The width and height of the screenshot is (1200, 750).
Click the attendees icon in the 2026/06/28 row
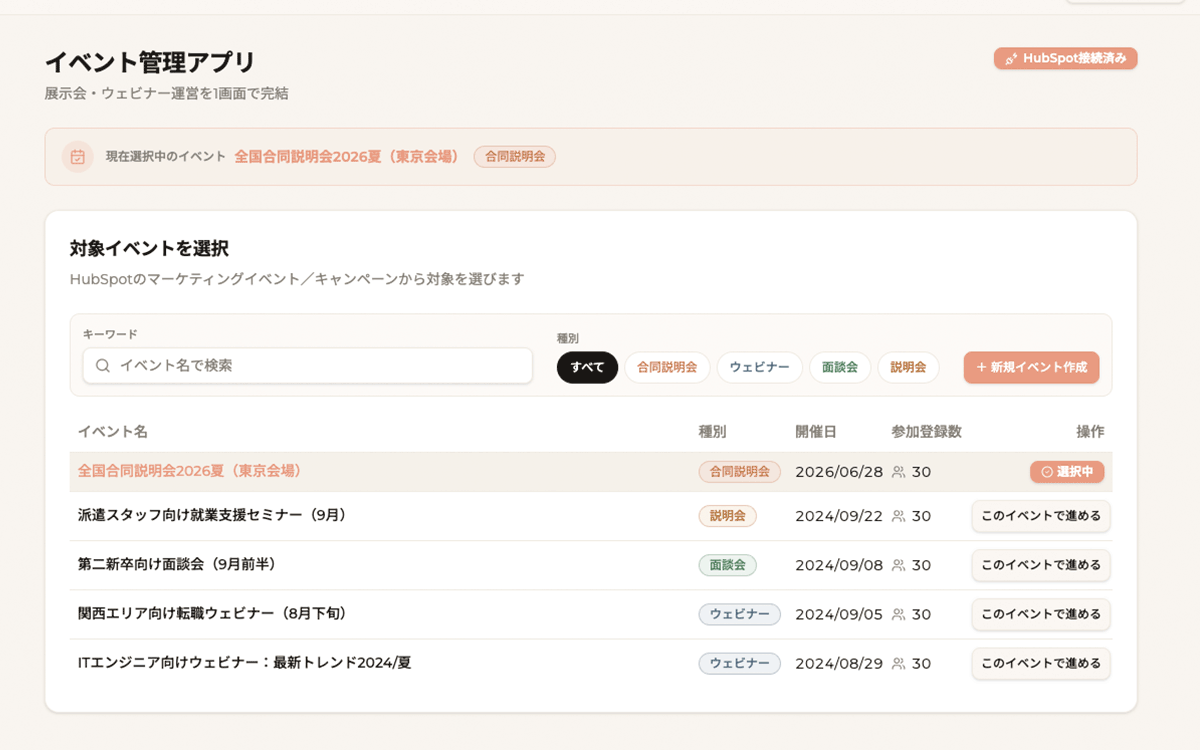pyautogui.click(x=898, y=472)
